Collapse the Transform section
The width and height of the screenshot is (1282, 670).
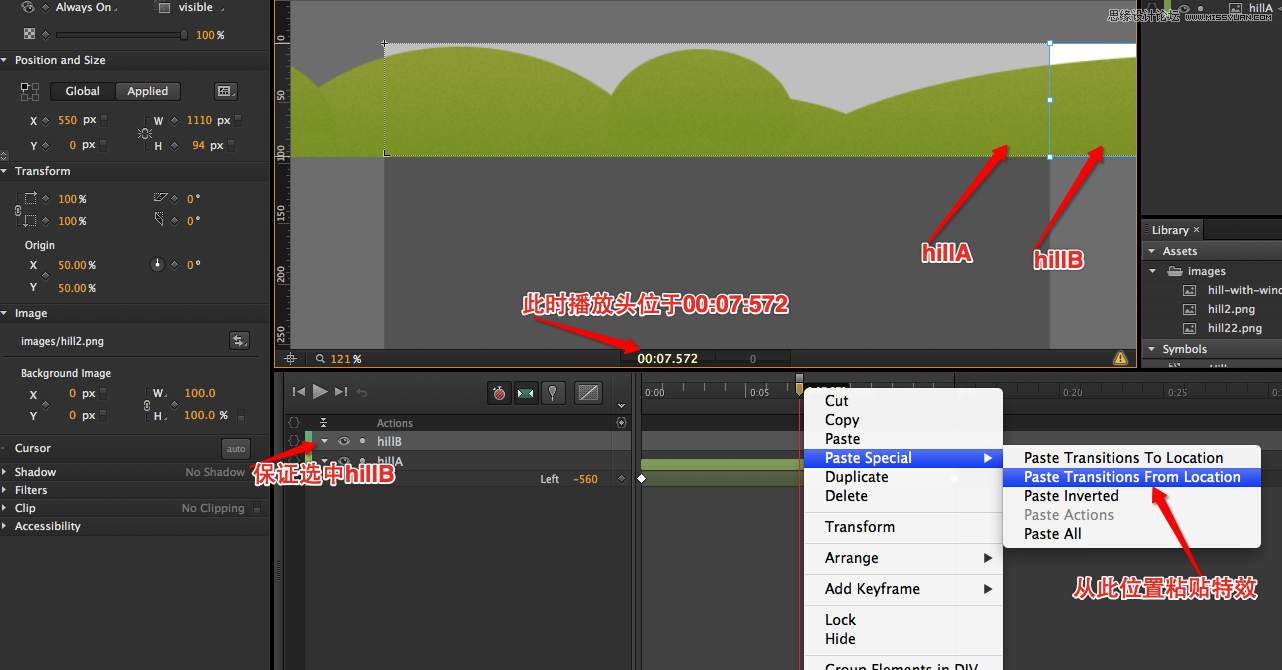6,171
